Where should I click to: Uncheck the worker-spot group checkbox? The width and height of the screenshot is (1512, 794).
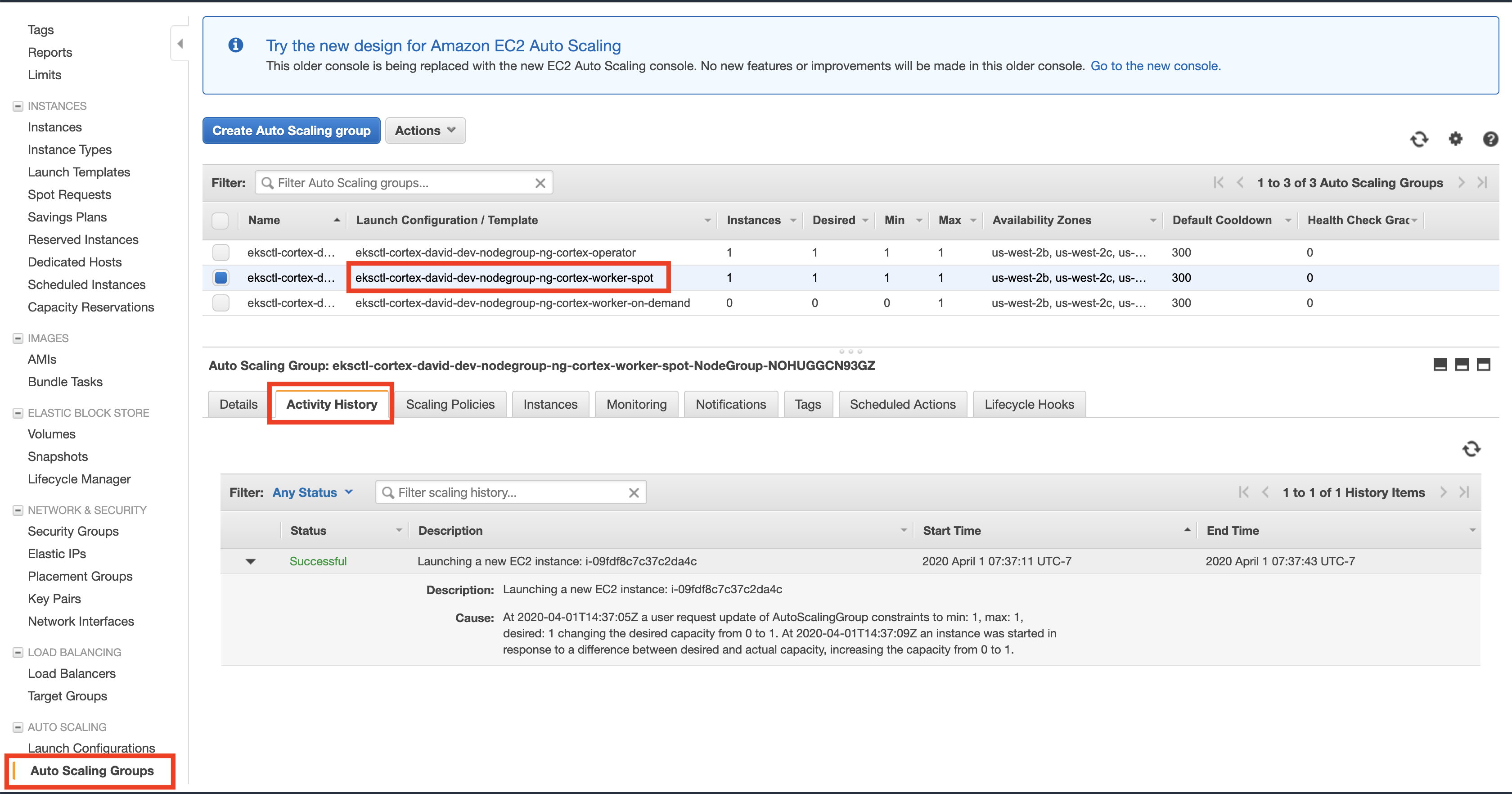click(x=220, y=278)
